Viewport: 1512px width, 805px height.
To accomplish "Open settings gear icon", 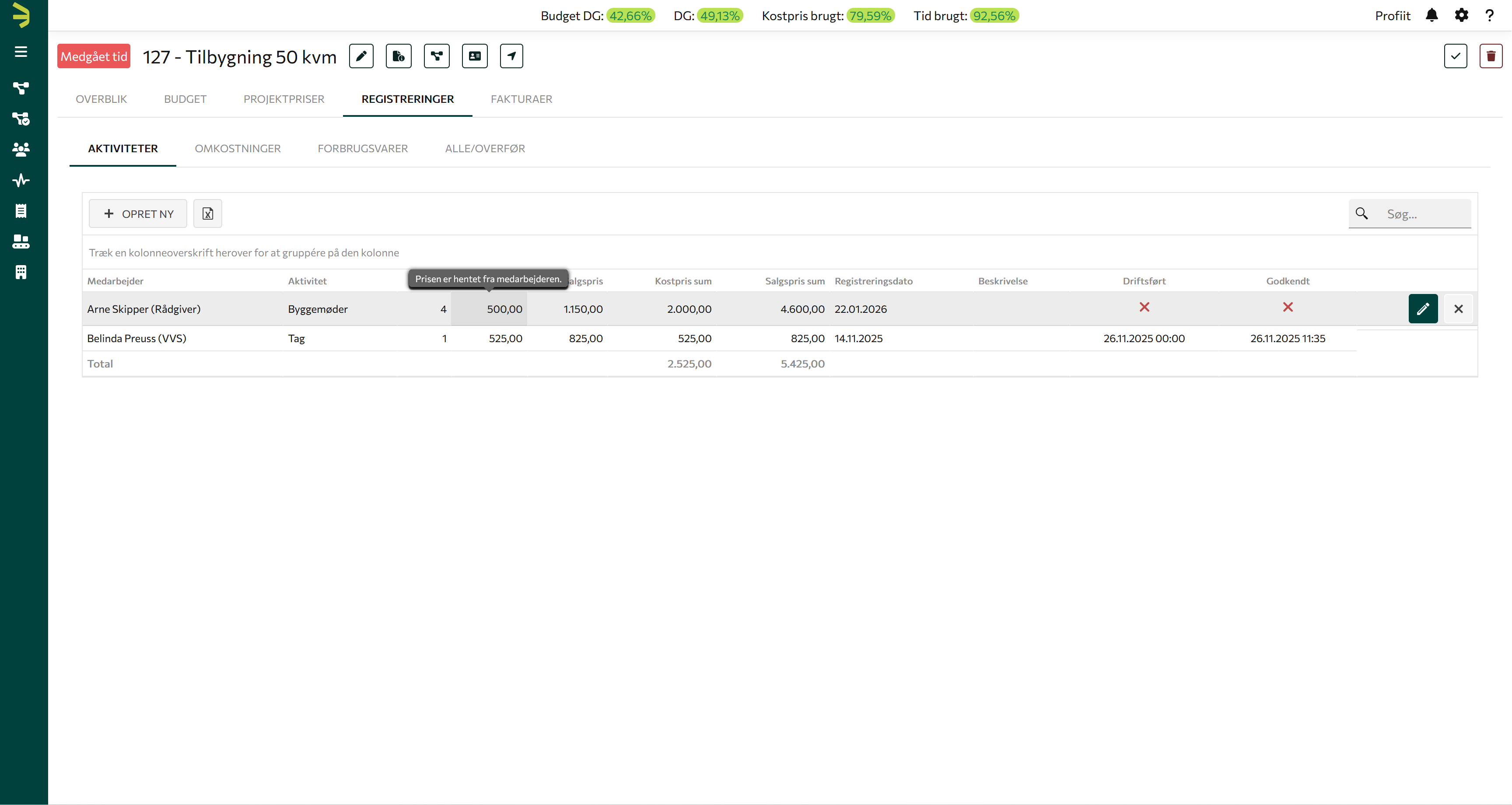I will [1461, 16].
